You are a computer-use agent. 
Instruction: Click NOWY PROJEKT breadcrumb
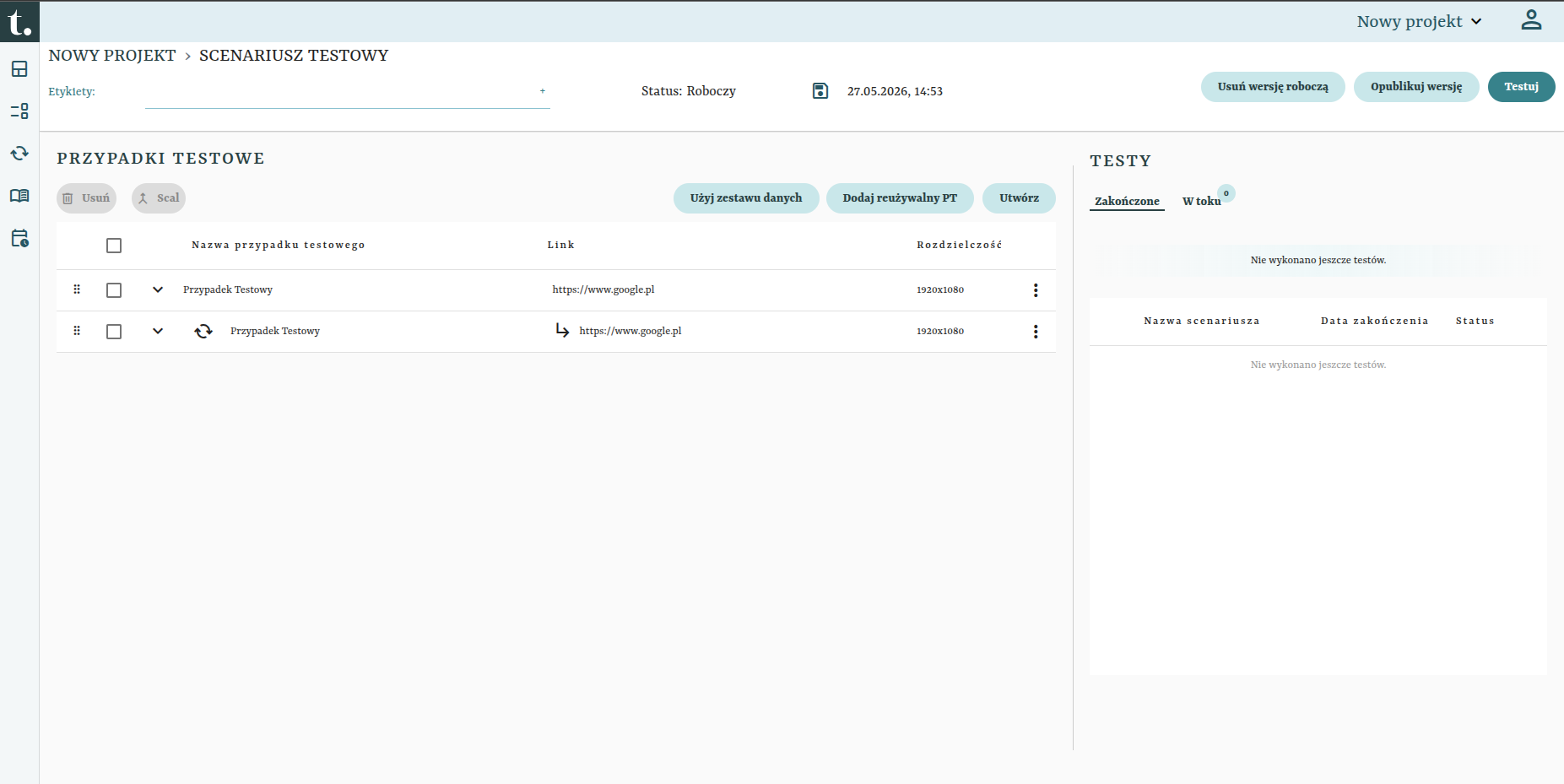[x=112, y=56]
